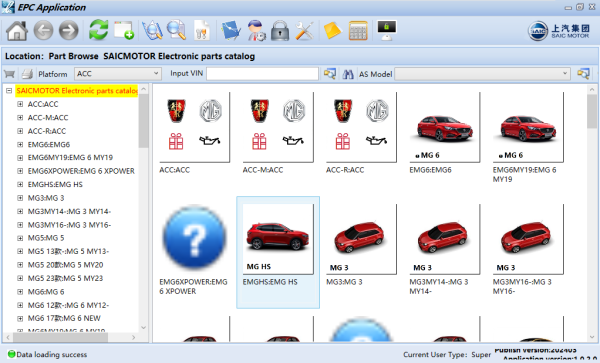Select SAICMOTOR Electronic parts catalog root label
The width and height of the screenshot is (600, 363).
[x=77, y=91]
